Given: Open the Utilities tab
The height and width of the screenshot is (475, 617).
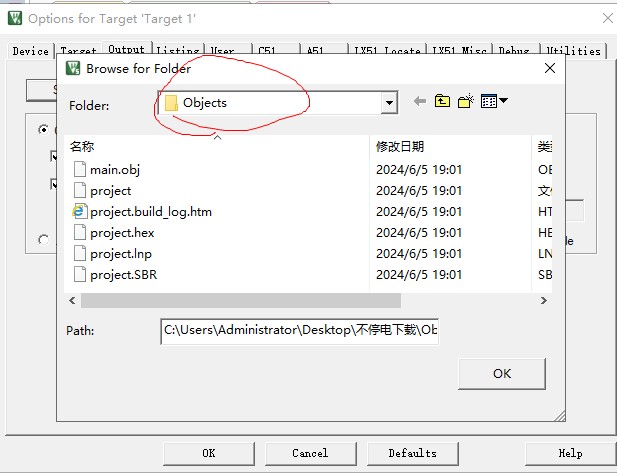Looking at the screenshot, I should [x=573, y=51].
